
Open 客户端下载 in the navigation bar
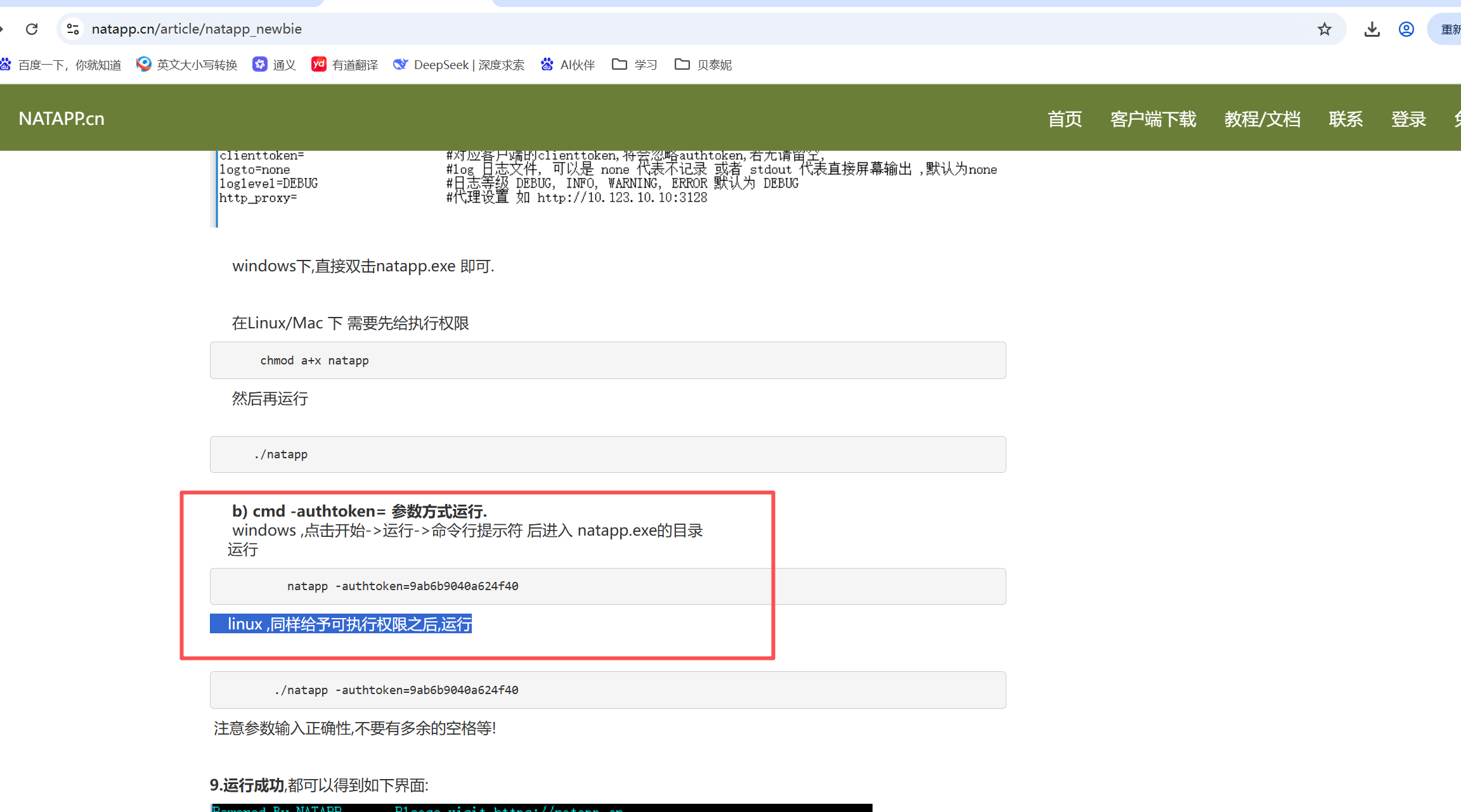coord(1153,119)
